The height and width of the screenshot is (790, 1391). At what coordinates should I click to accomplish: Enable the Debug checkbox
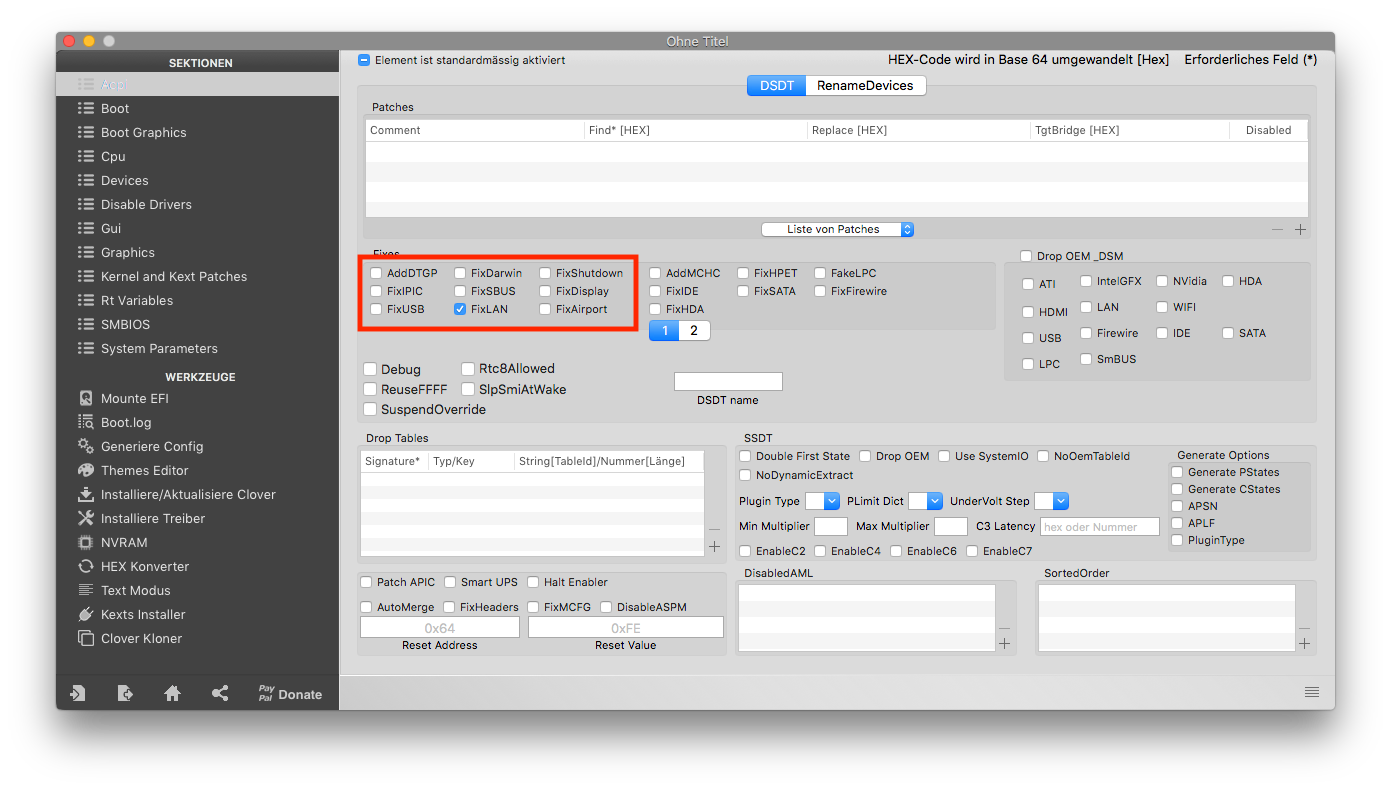pyautogui.click(x=370, y=369)
